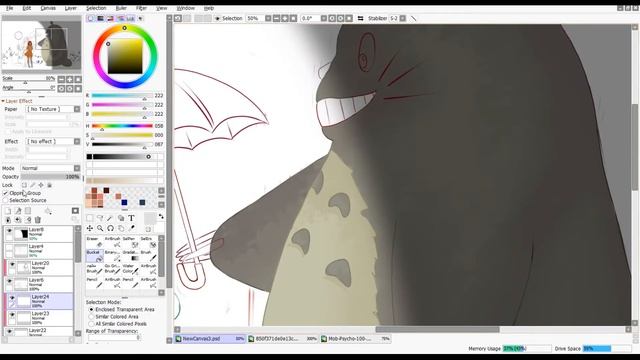Hide Layer20 using its eye icon
This screenshot has width=640, height=360.
click(x=12, y=265)
